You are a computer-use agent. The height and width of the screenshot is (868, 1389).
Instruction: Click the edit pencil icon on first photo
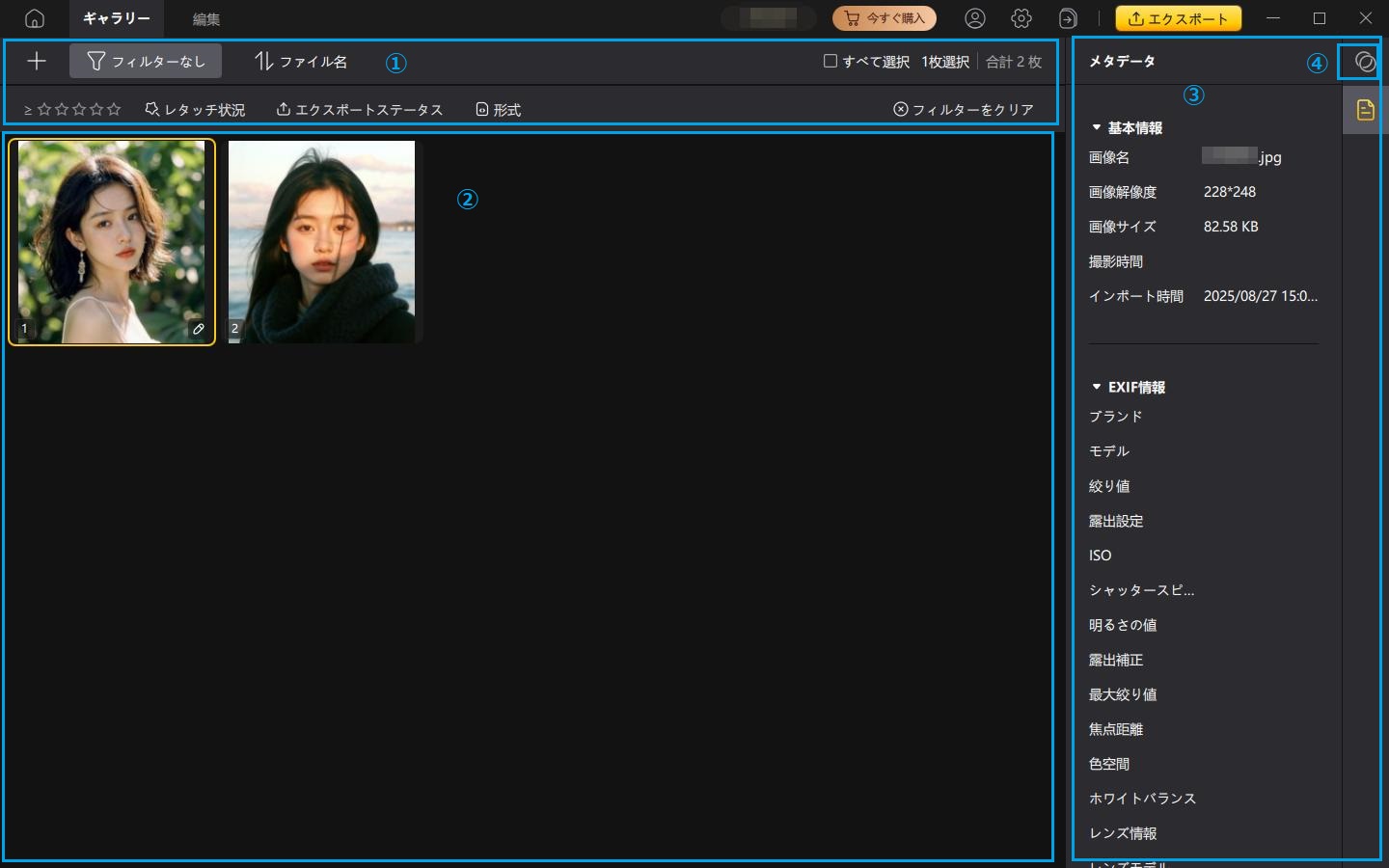pos(199,329)
